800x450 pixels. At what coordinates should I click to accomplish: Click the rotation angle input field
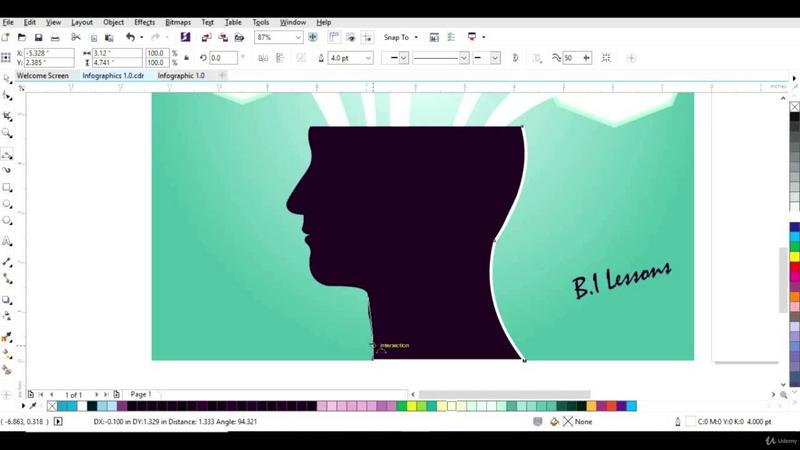(223, 58)
